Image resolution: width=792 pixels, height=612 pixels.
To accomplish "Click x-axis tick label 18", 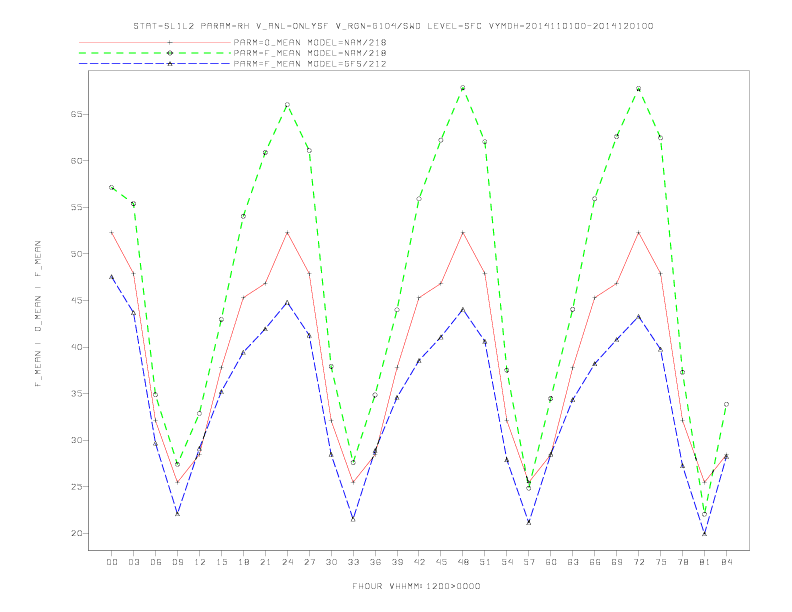I will click(243, 562).
